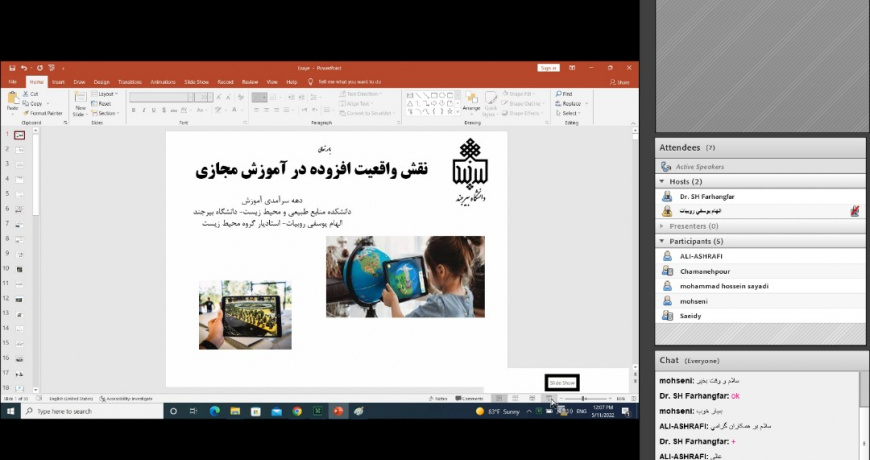Screen dimensions: 870x460
Task: Switch to Reading view in status bar
Action: (532, 398)
